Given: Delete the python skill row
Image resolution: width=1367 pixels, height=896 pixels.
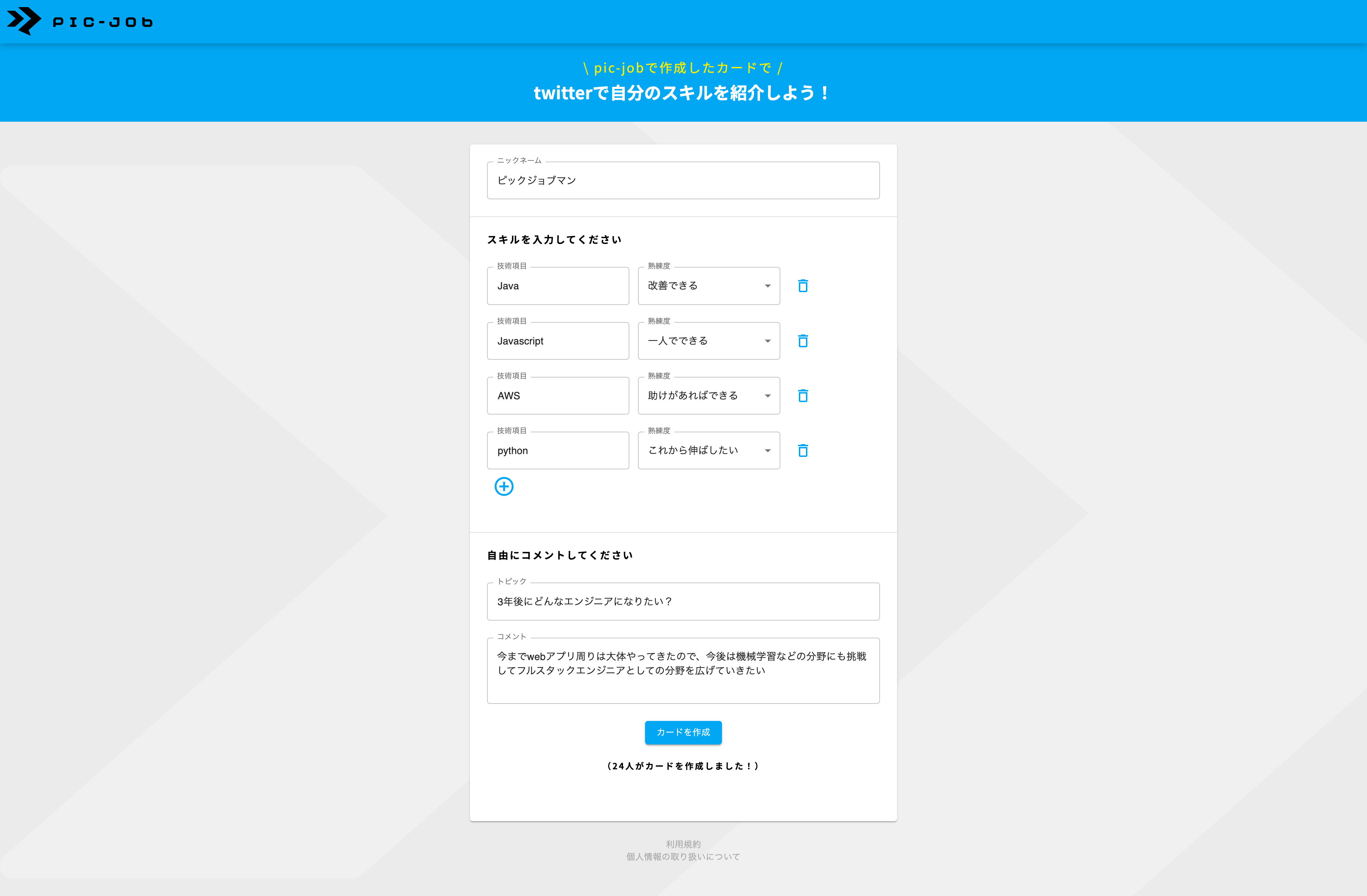Looking at the screenshot, I should click(802, 450).
